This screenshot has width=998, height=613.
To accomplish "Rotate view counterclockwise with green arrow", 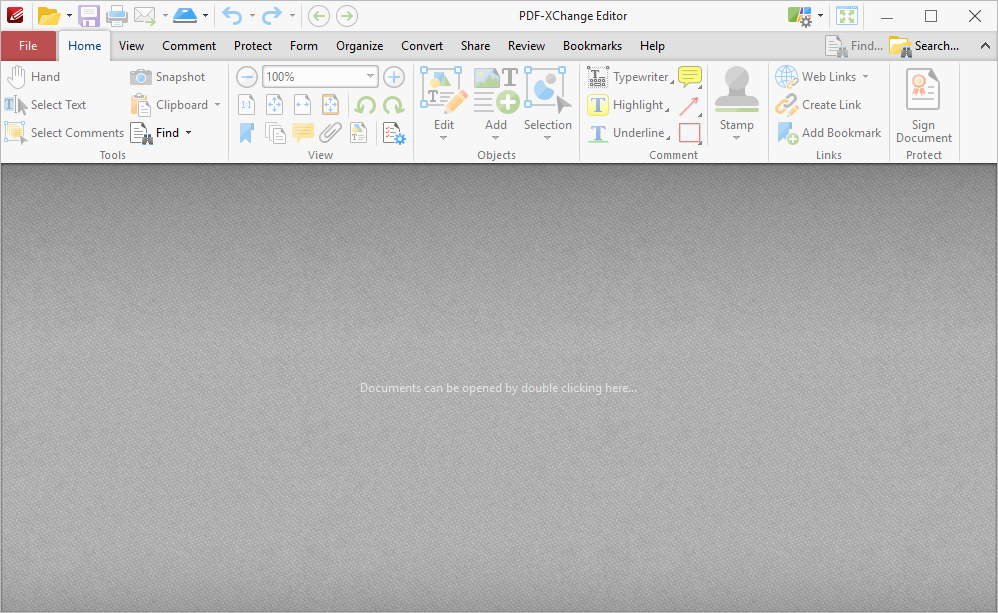I will tap(365, 105).
